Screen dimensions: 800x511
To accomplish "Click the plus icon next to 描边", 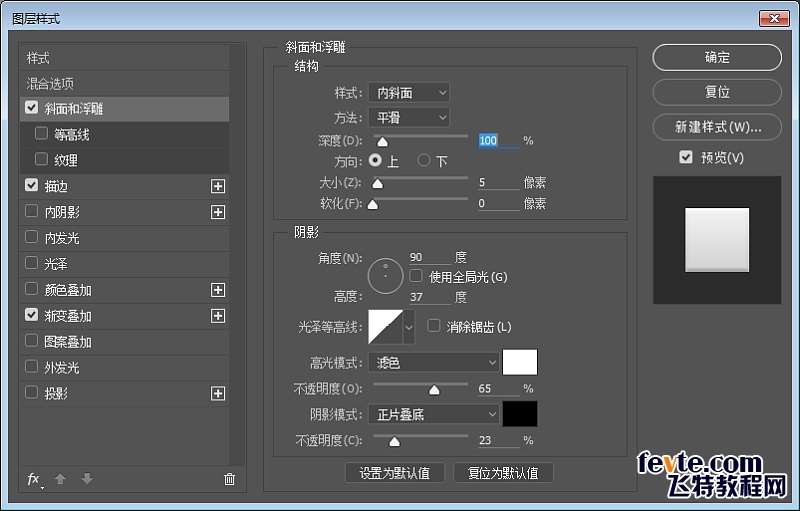I will click(218, 186).
